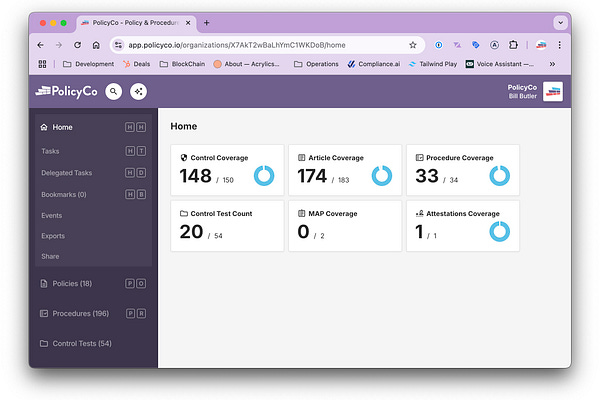Image resolution: width=600 pixels, height=400 pixels.
Task: Click the PolicyCo organization avatar logo
Action: (x=553, y=91)
